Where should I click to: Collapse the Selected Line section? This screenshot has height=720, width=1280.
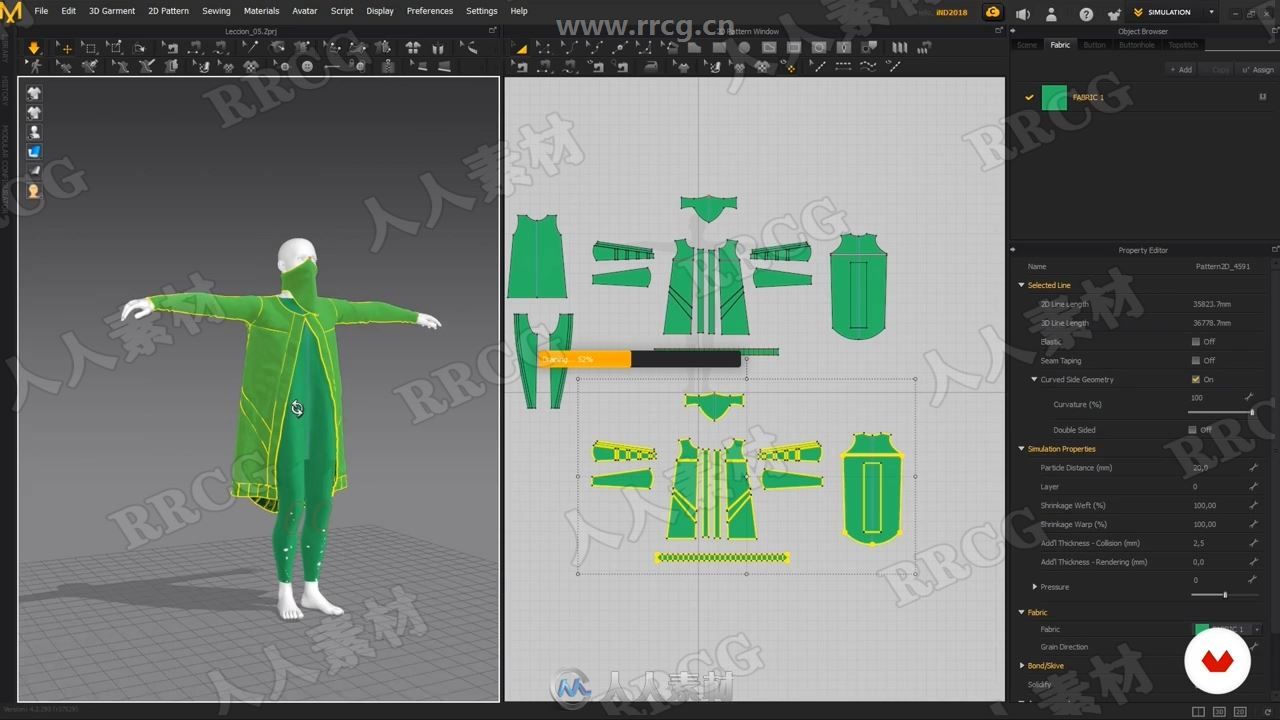pos(1021,285)
